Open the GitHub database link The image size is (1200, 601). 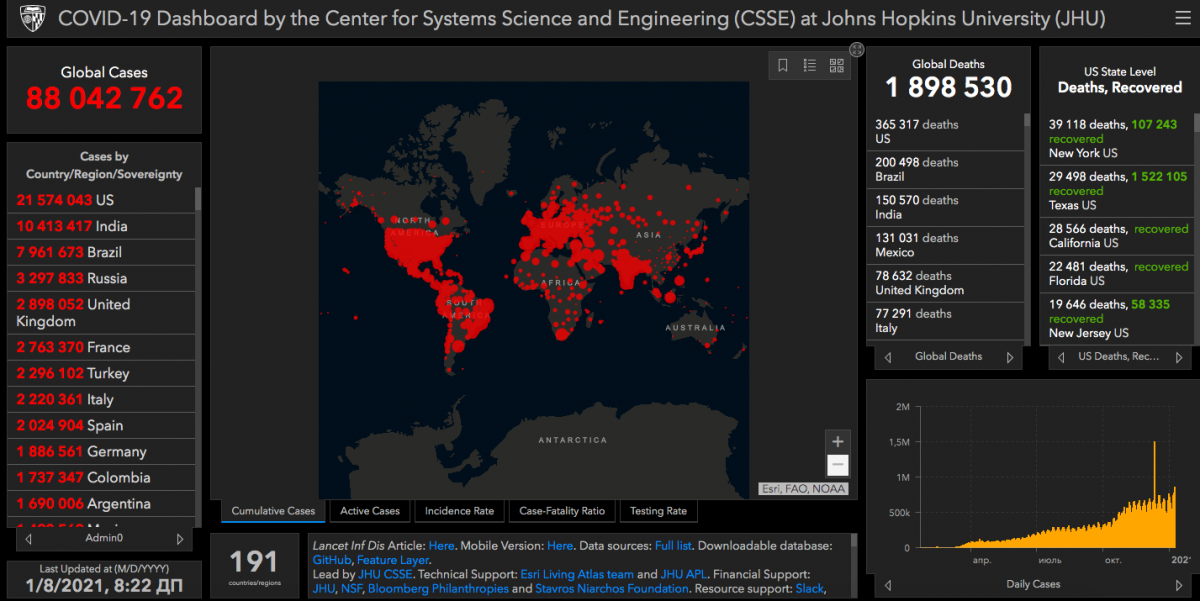332,560
